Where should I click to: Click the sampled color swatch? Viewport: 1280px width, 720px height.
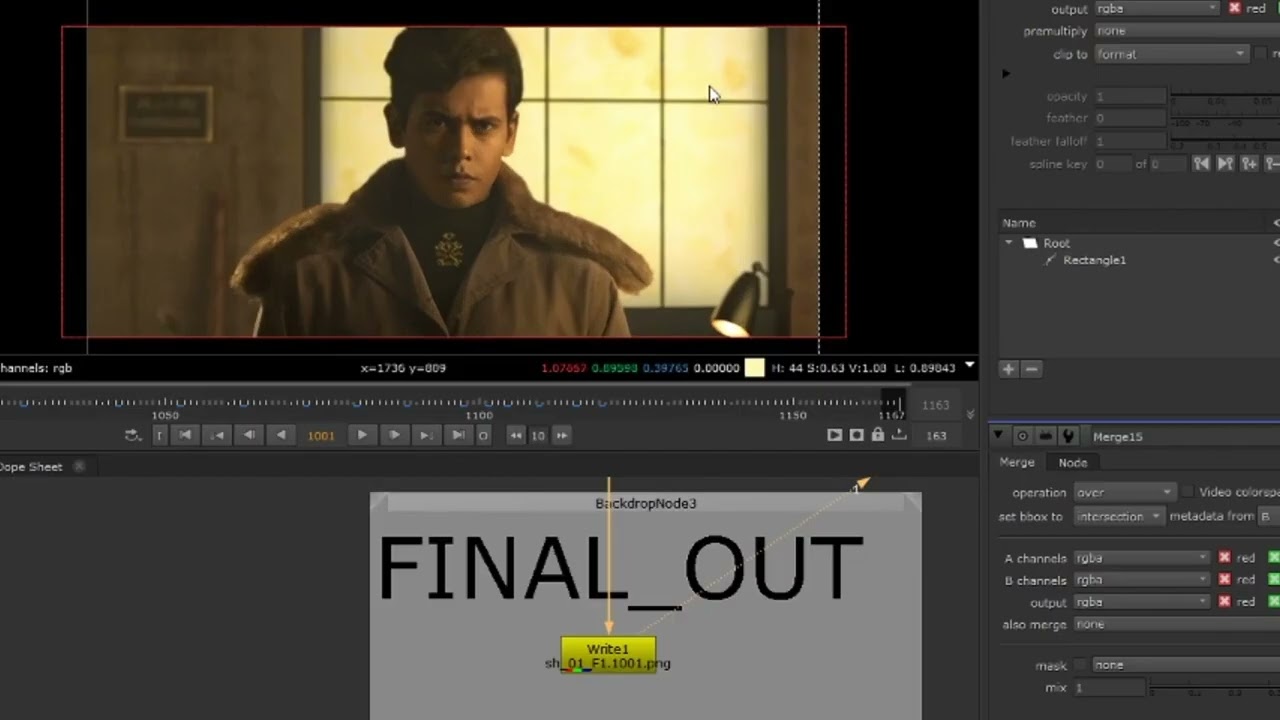pos(755,368)
